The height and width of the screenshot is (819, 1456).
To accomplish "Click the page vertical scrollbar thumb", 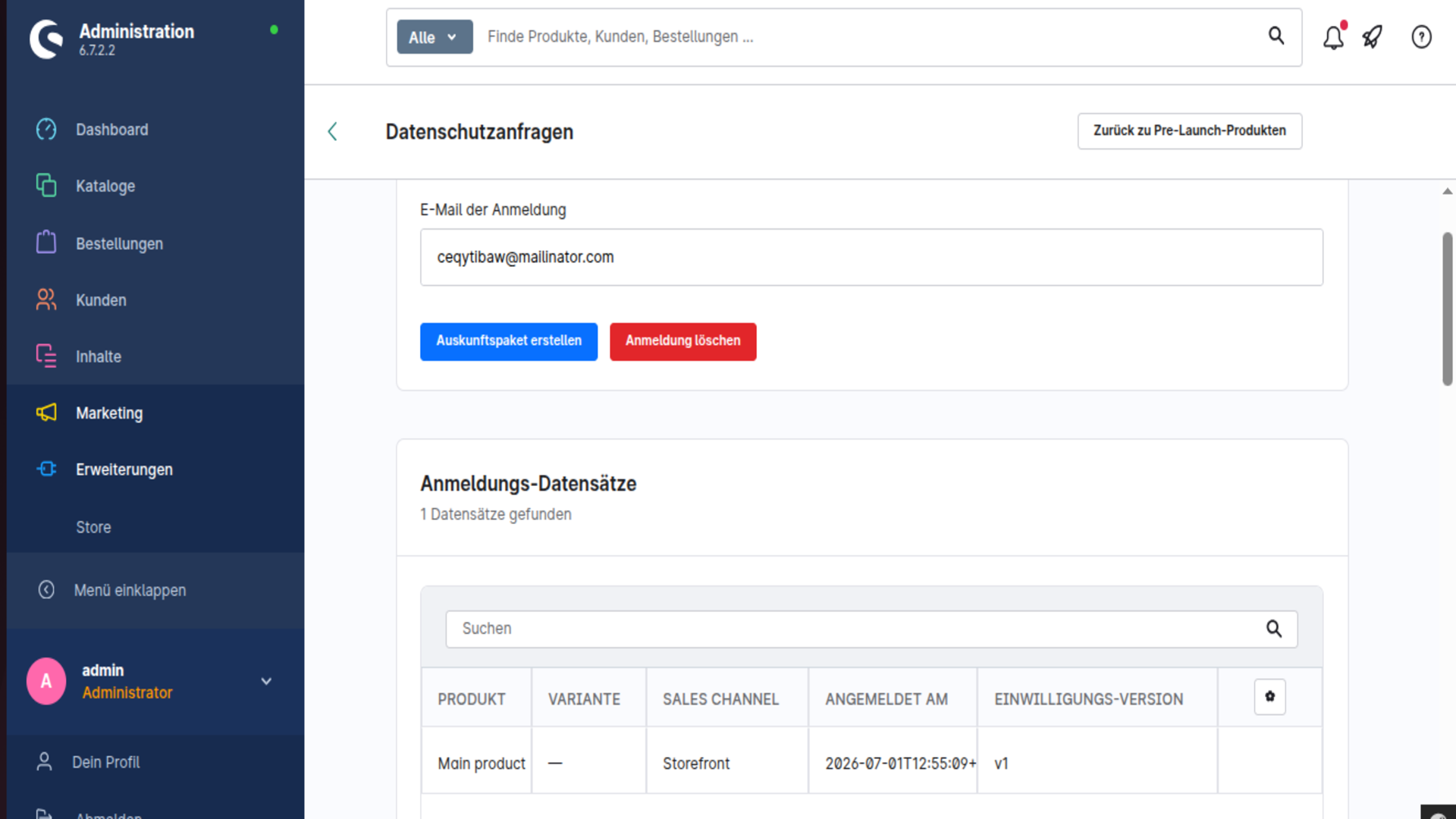I will pyautogui.click(x=1447, y=309).
